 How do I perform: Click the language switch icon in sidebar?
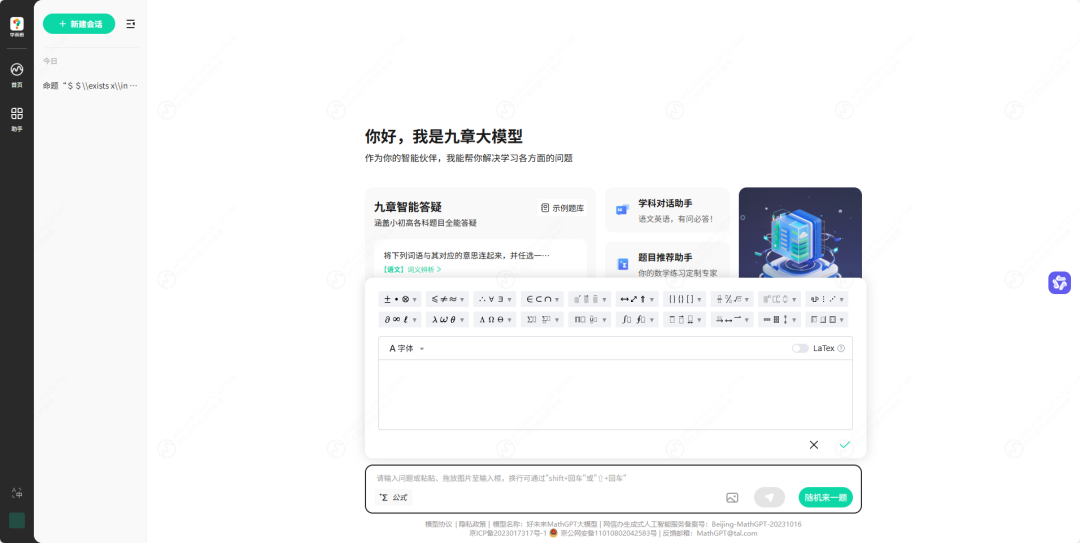coord(17,493)
